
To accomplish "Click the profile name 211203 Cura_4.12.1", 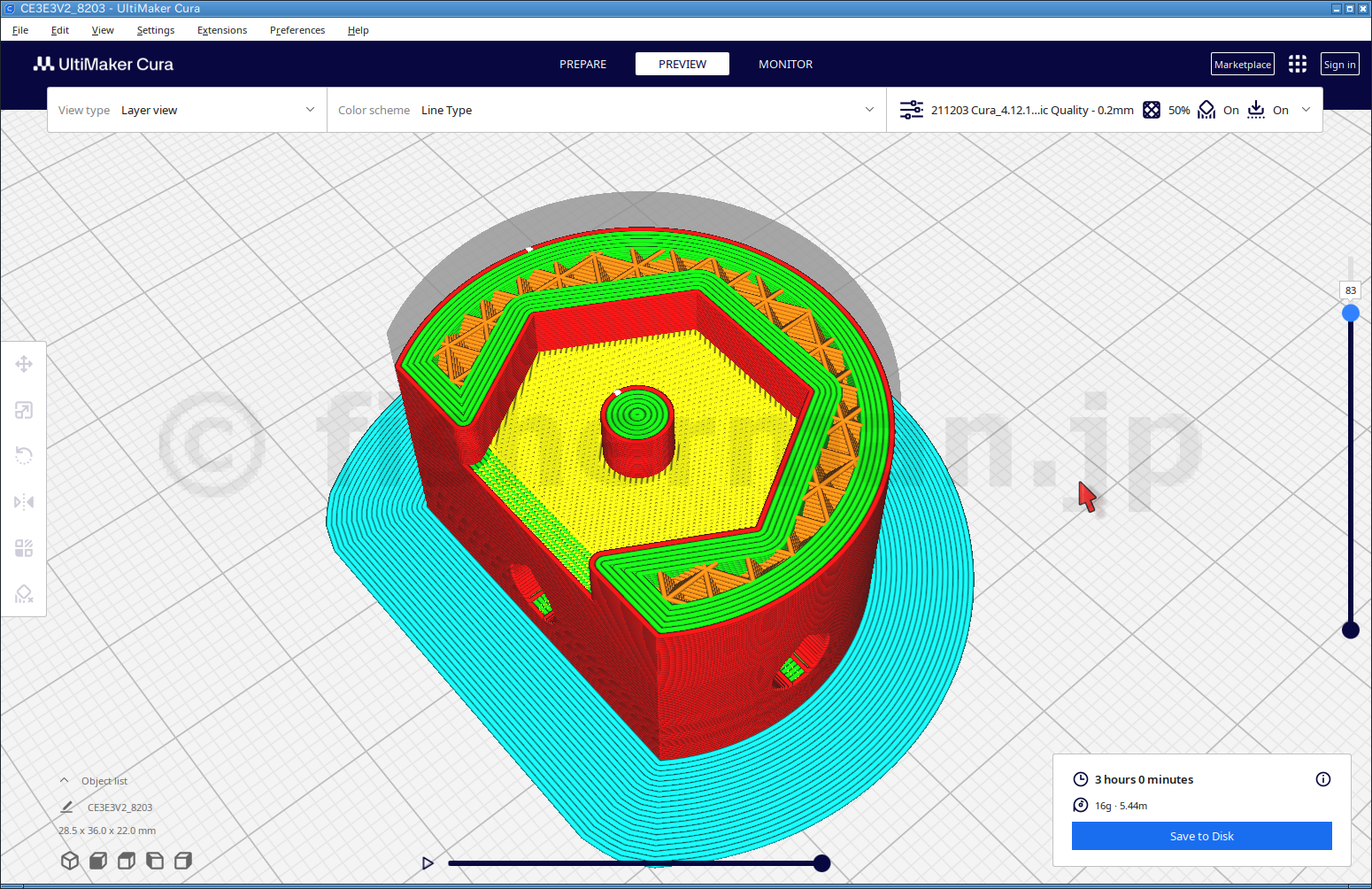I will 1032,110.
